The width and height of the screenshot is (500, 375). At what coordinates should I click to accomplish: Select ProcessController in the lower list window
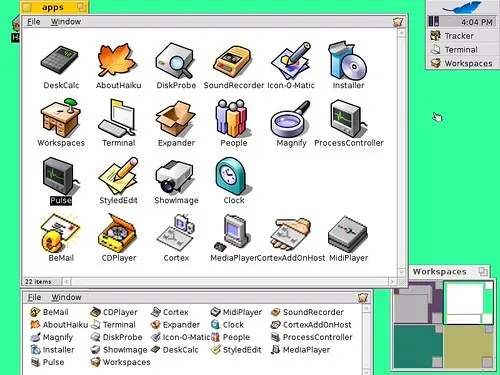pos(311,337)
